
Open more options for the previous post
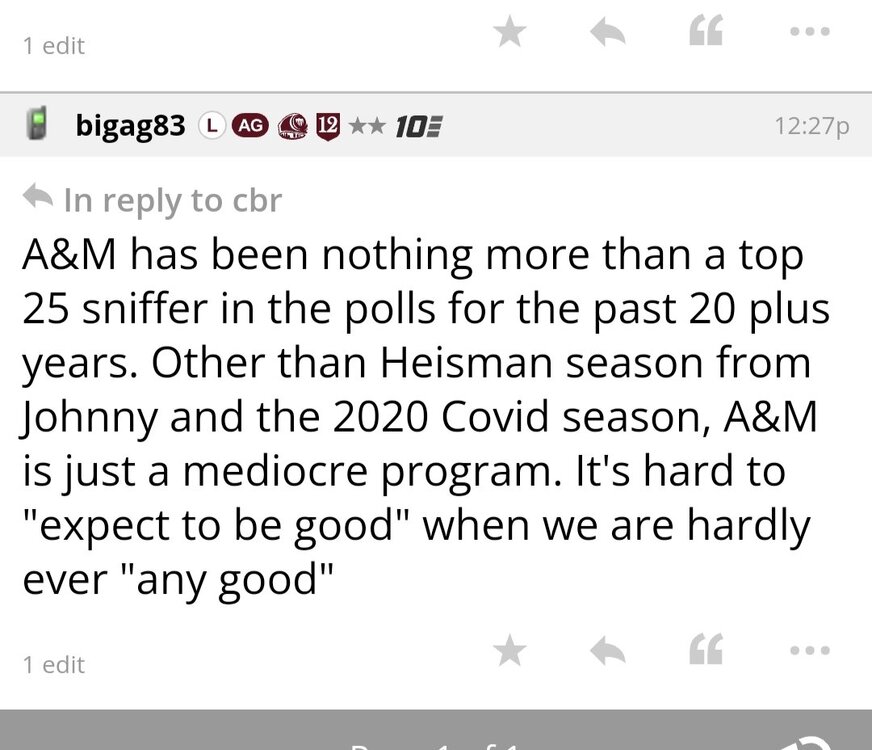[811, 31]
